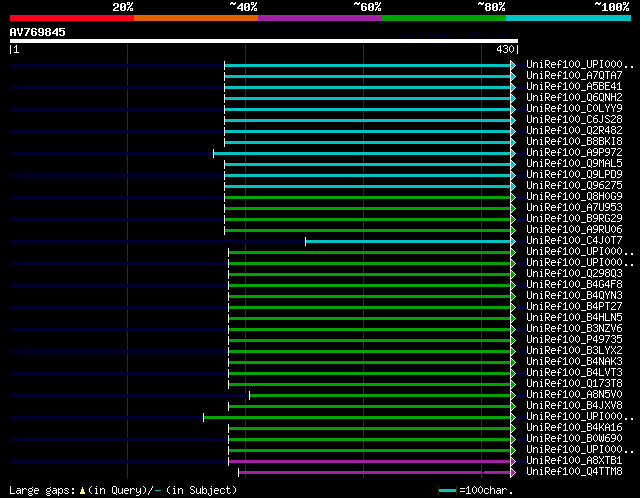Screen dimensions: 640x498
Task: Select the UniRef100_A8N5V0 label
Action: coord(574,395)
